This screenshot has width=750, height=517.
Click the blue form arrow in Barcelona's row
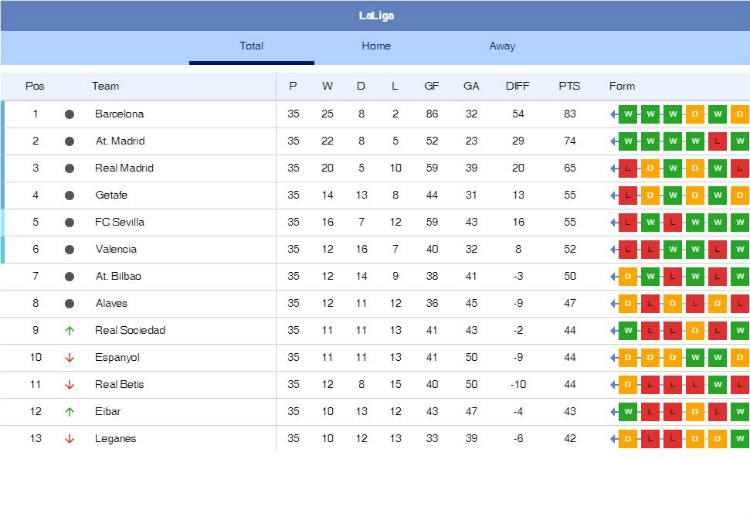[x=613, y=114]
